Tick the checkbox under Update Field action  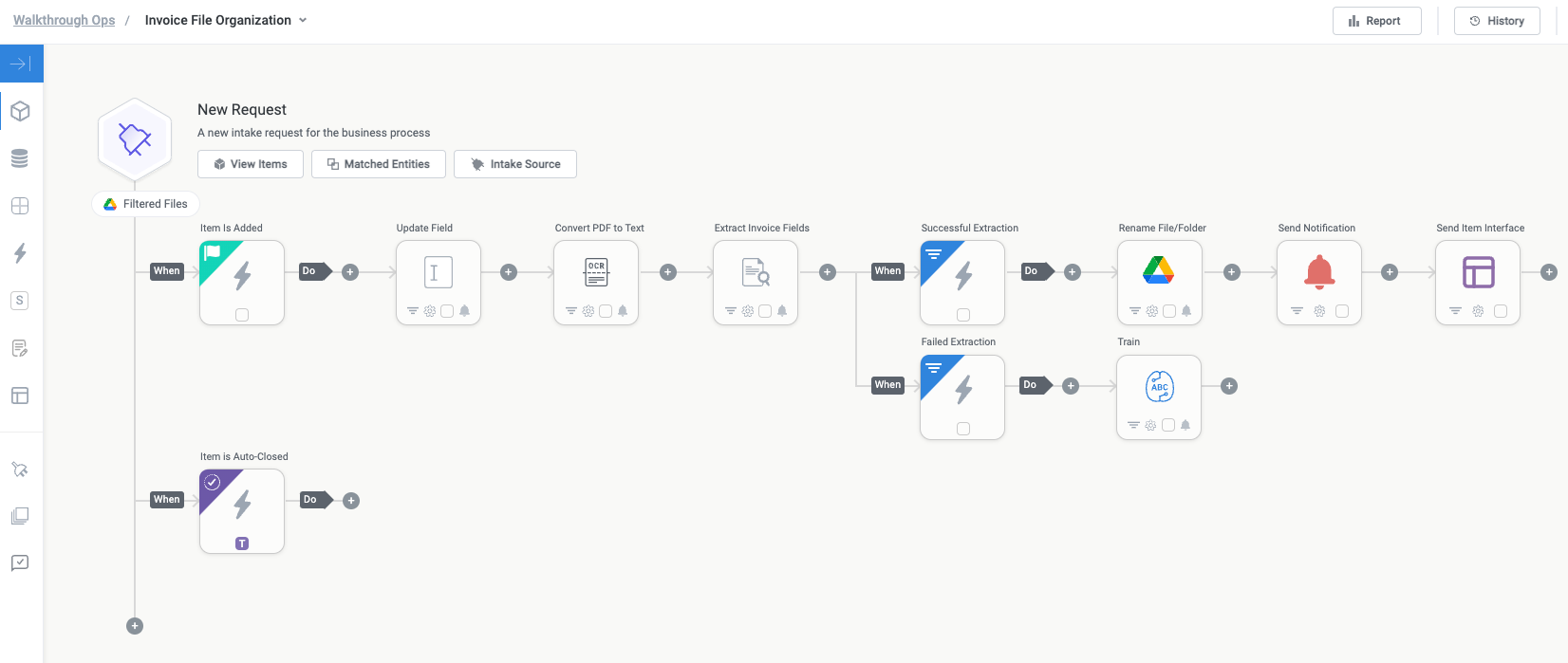pos(447,311)
